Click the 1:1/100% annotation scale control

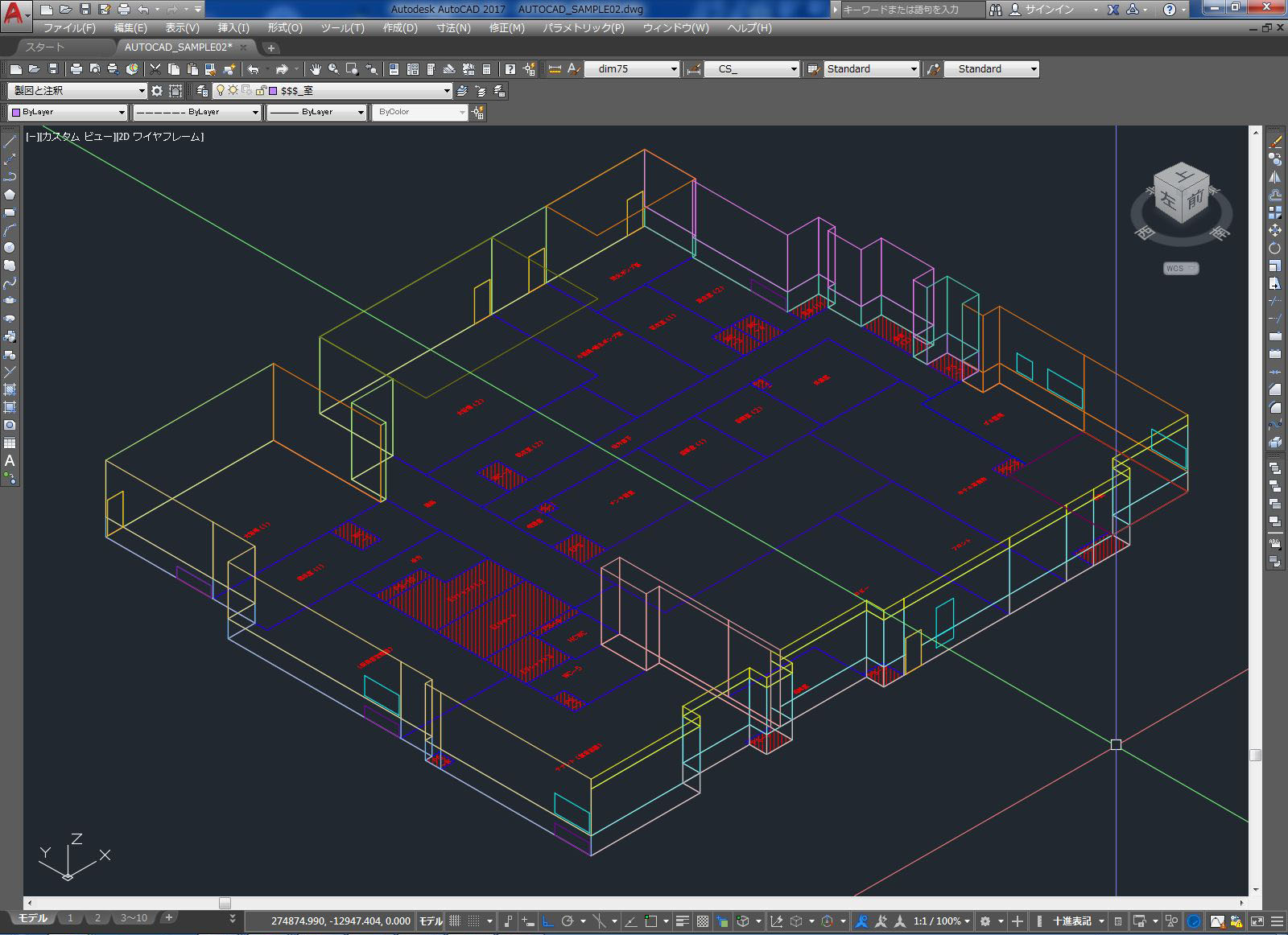(938, 921)
